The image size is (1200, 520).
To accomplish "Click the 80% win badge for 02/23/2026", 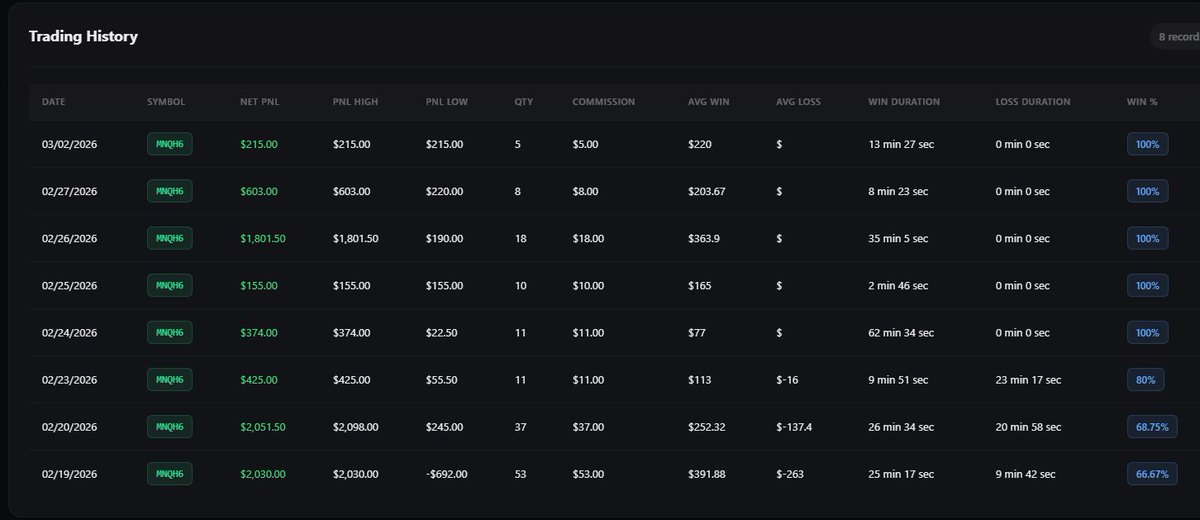I will pos(1146,380).
